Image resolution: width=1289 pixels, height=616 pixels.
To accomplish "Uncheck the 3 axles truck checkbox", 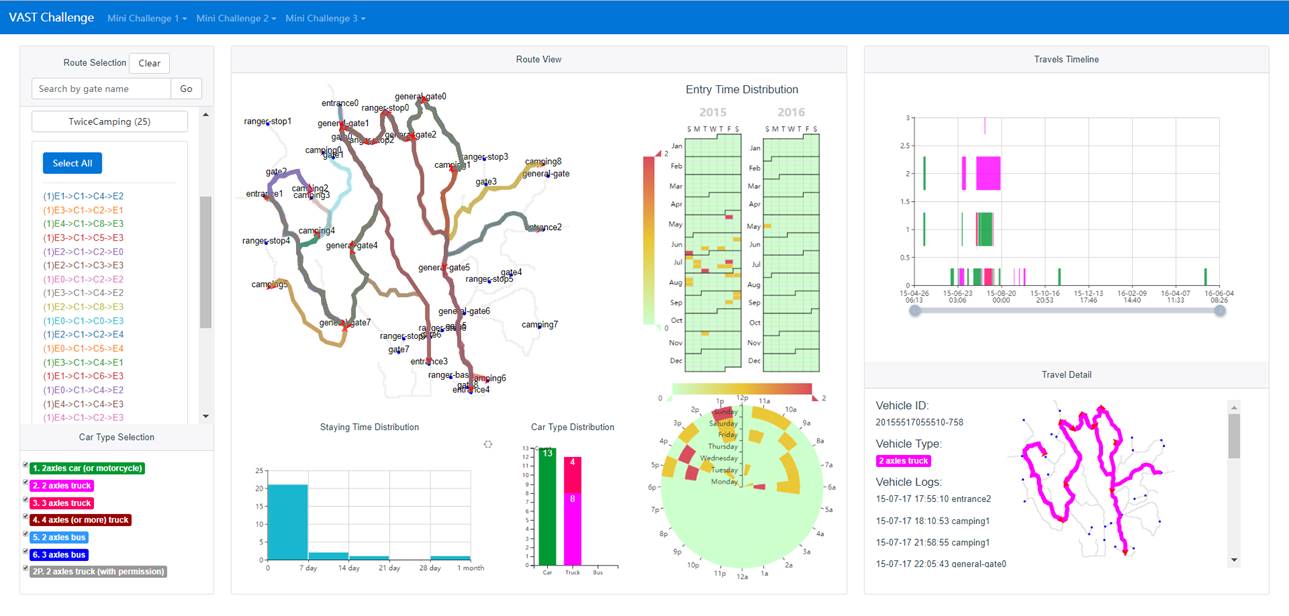I will tap(26, 501).
